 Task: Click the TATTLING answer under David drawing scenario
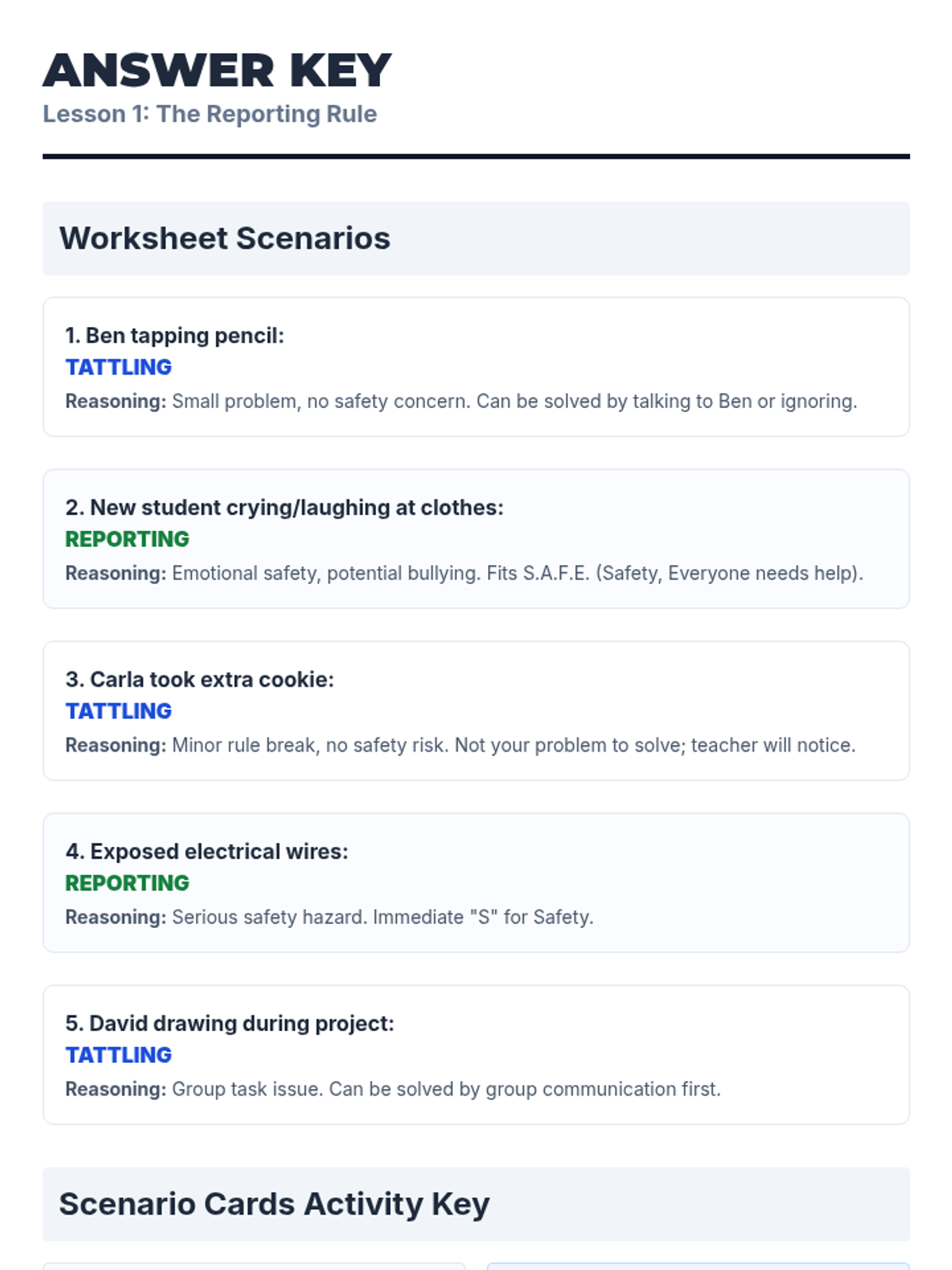pyautogui.click(x=118, y=1056)
